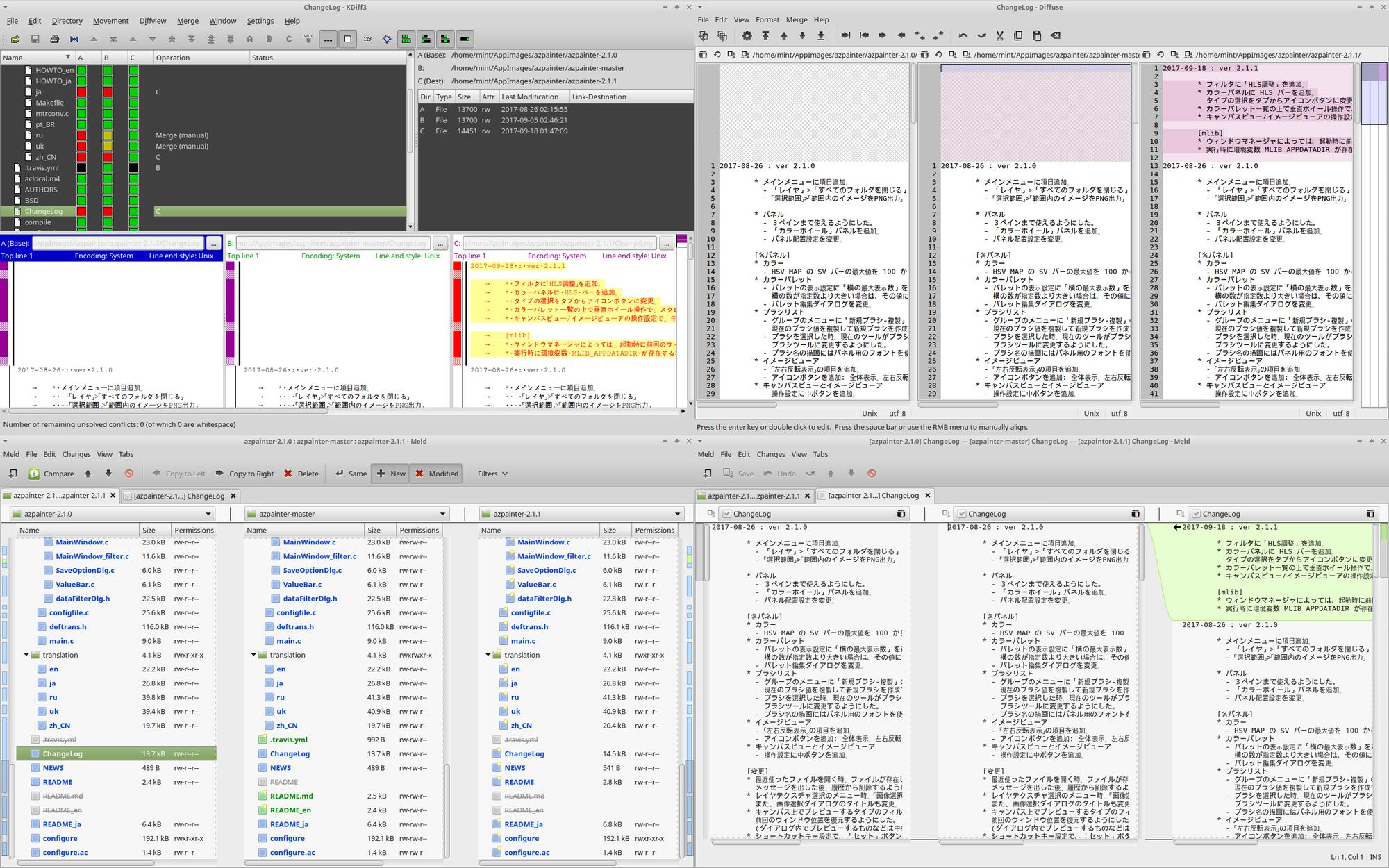Viewport: 1389px width, 868px height.
Task: Toggle the white square button in KDiff3 toolbar
Action: point(348,40)
